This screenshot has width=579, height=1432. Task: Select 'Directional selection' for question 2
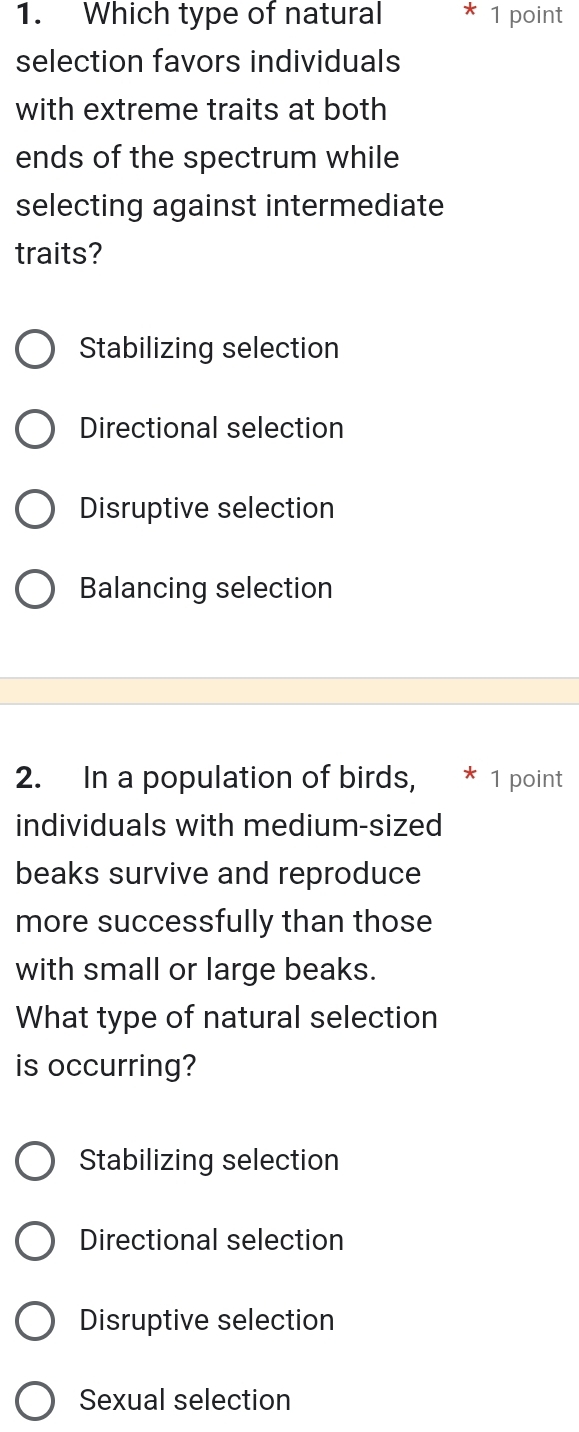pyautogui.click(x=35, y=1240)
